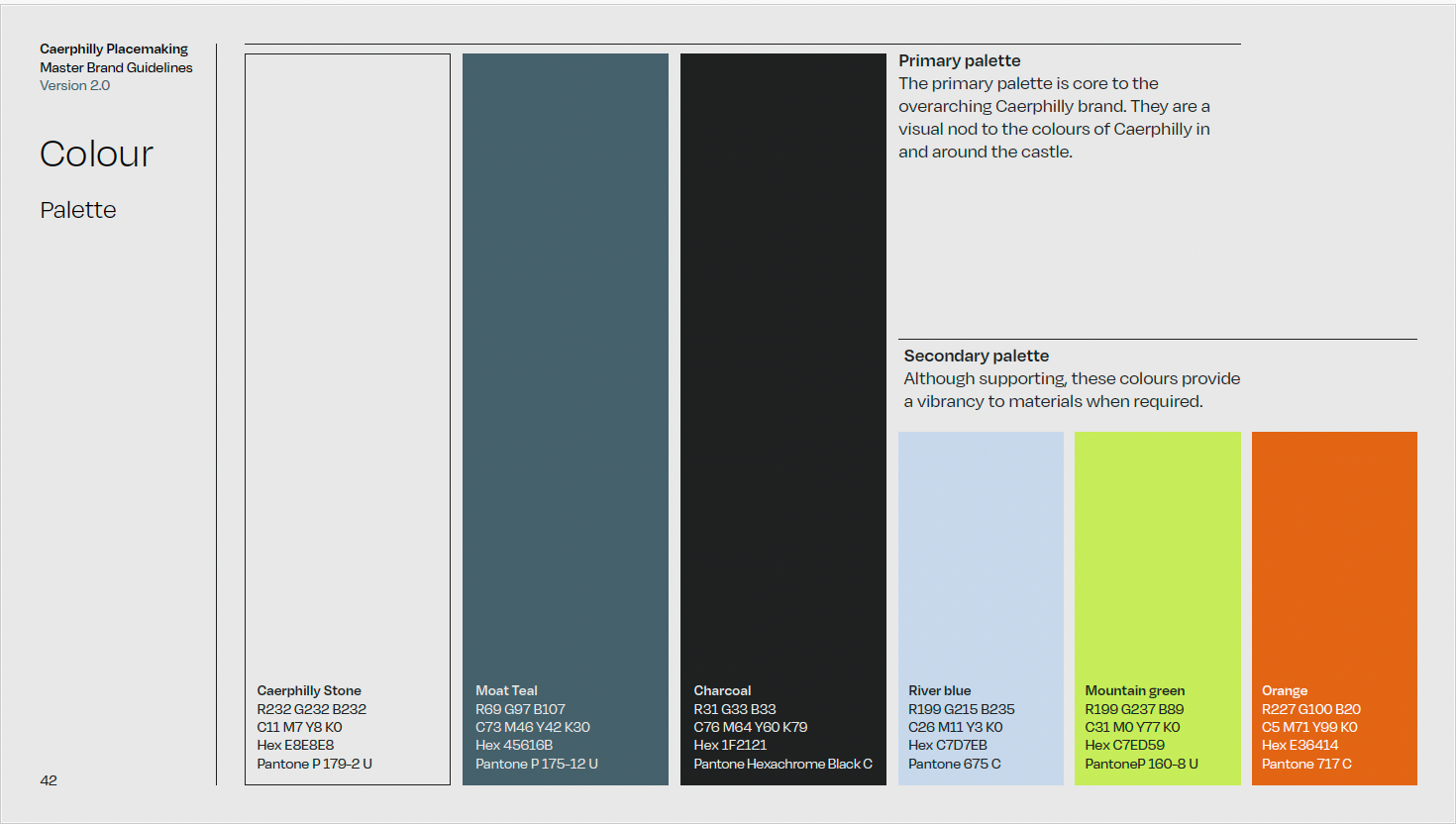Click 'C76 M64 Y60 K79' value
Viewport: 1456px width, 824px height.
[x=751, y=727]
